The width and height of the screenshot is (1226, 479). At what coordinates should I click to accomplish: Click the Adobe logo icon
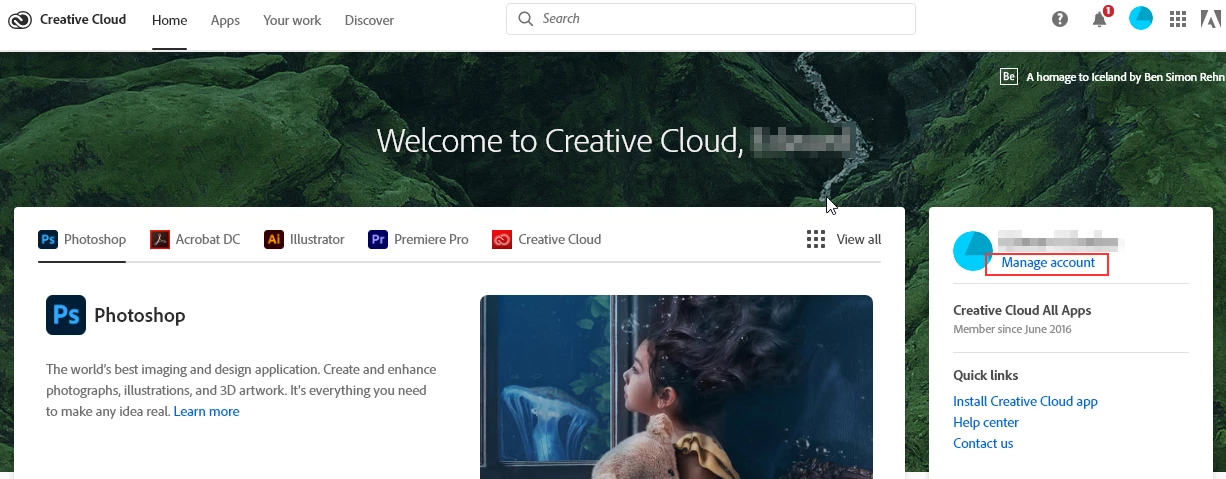[1210, 19]
